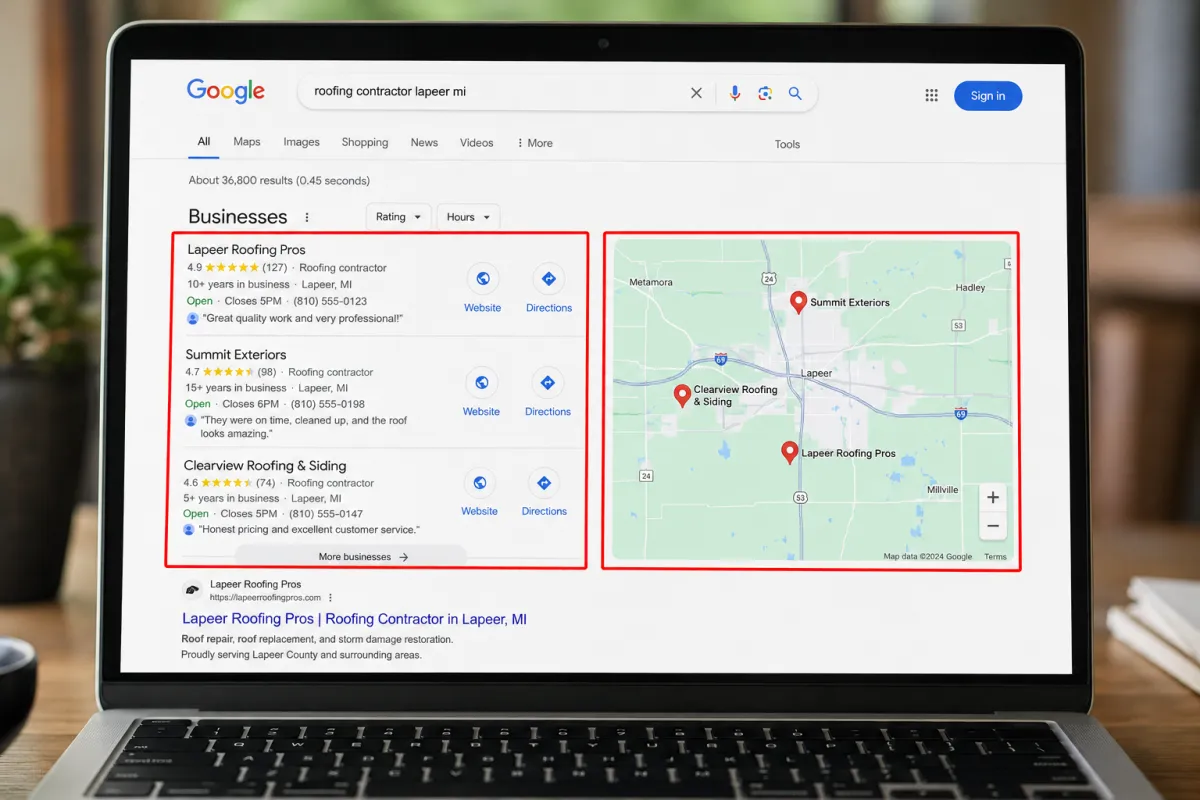Click the (98) review count
This screenshot has height=800, width=1200.
(x=267, y=372)
